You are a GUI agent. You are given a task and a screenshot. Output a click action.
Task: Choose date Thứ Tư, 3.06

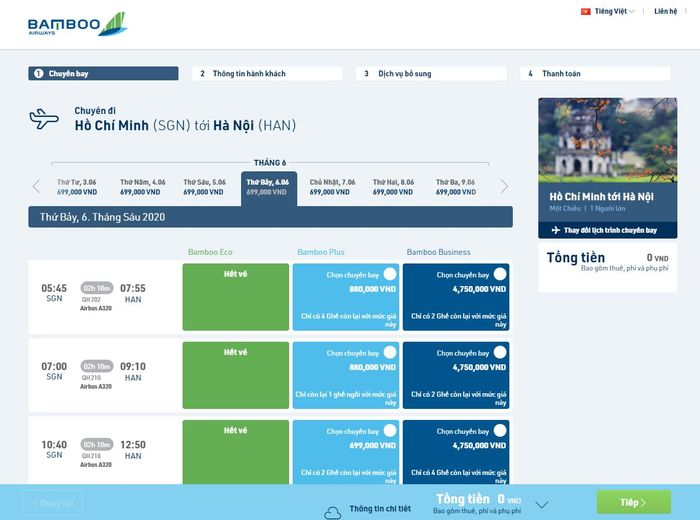(77, 187)
